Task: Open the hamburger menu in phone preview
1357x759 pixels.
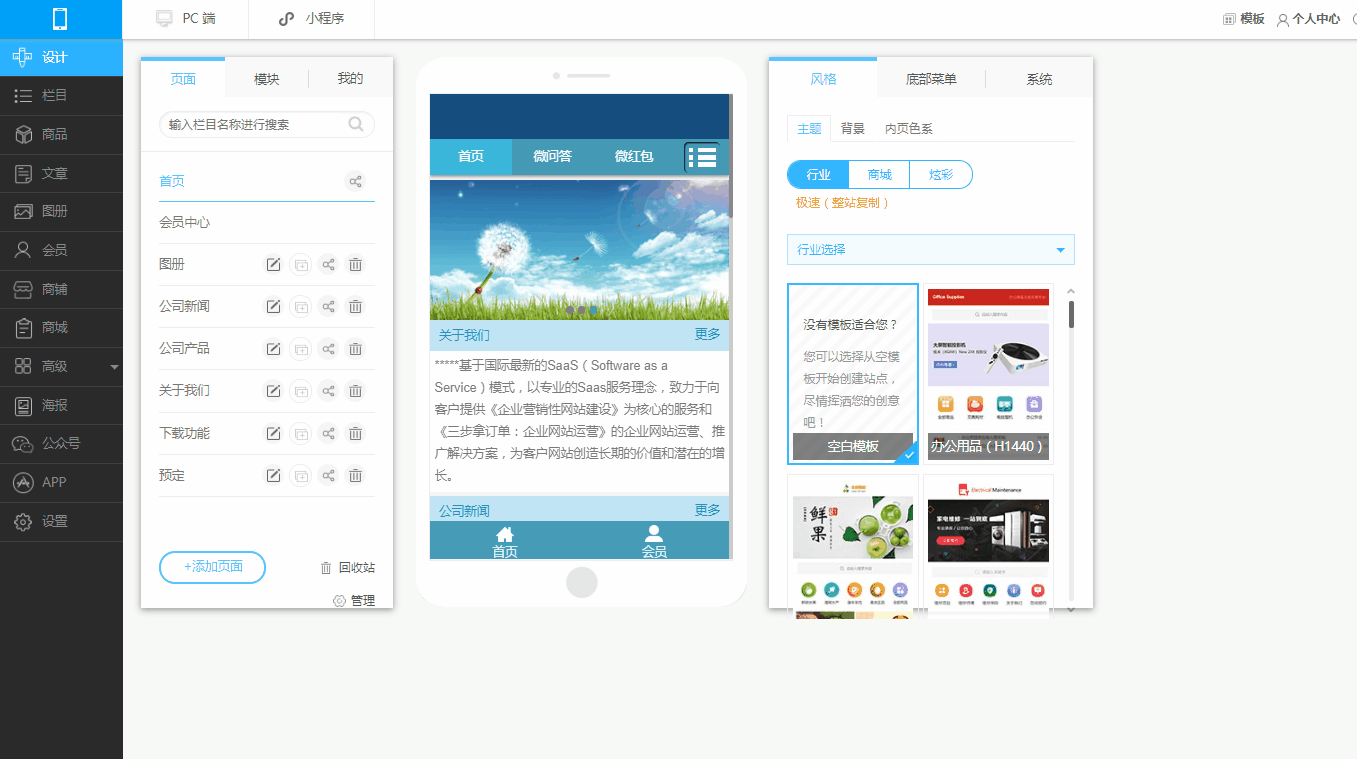Action: pyautogui.click(x=702, y=157)
